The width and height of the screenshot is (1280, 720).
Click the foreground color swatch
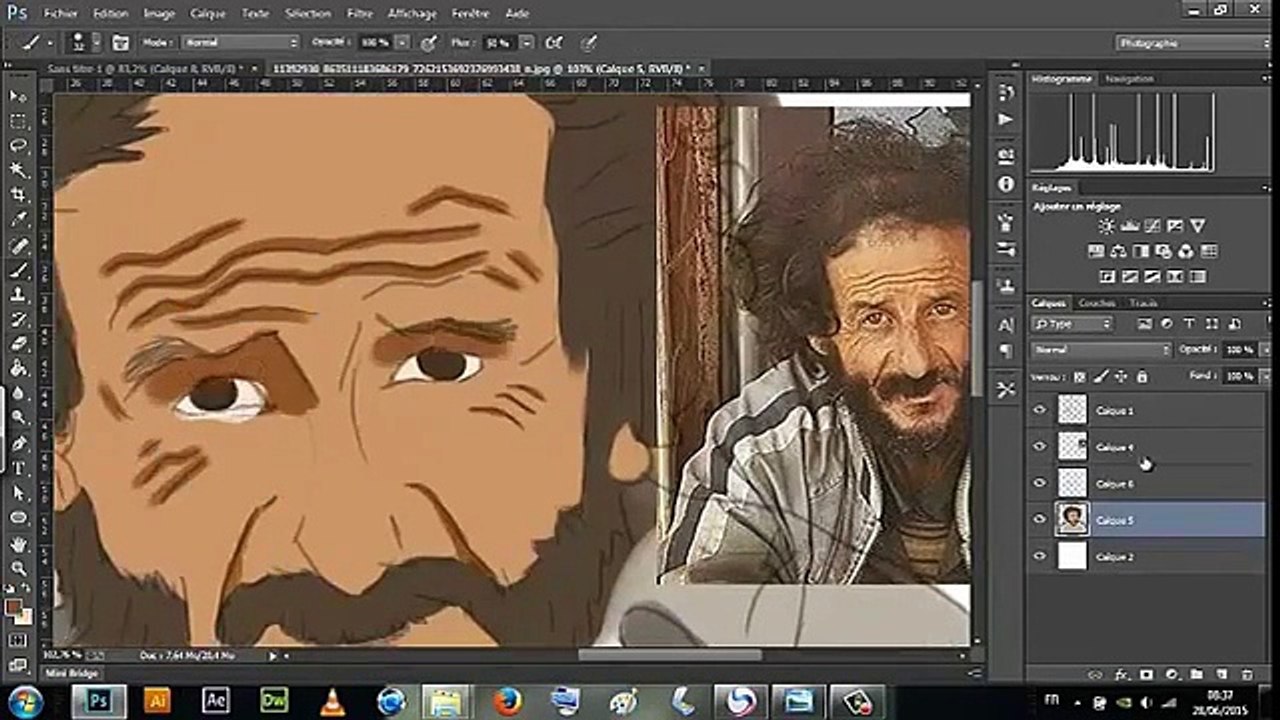click(13, 607)
